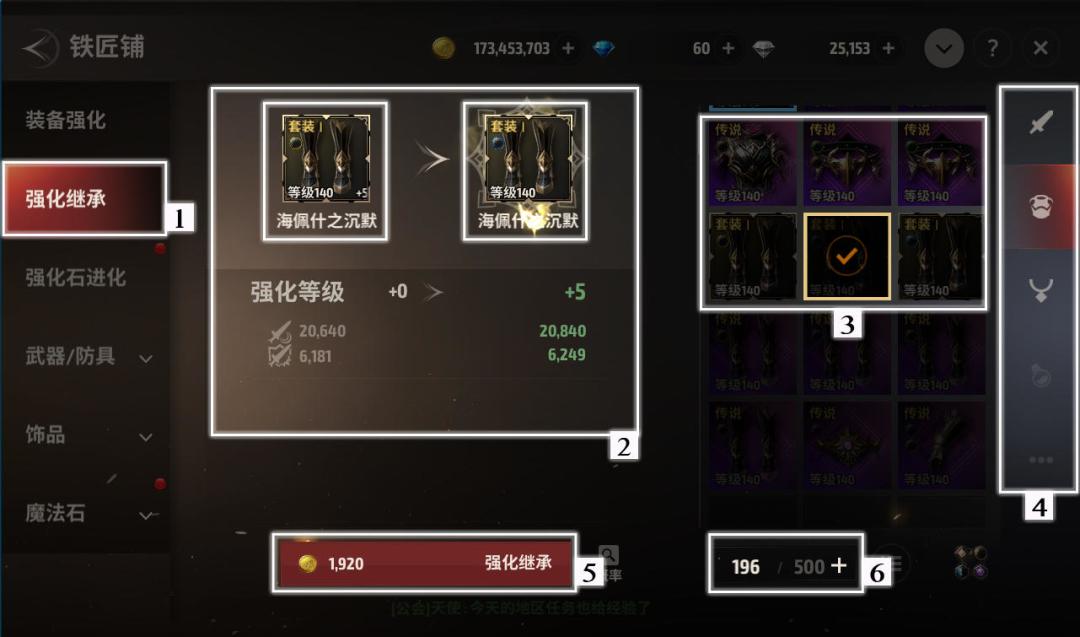Select the first legendary chest armor thumbnail

click(x=752, y=163)
